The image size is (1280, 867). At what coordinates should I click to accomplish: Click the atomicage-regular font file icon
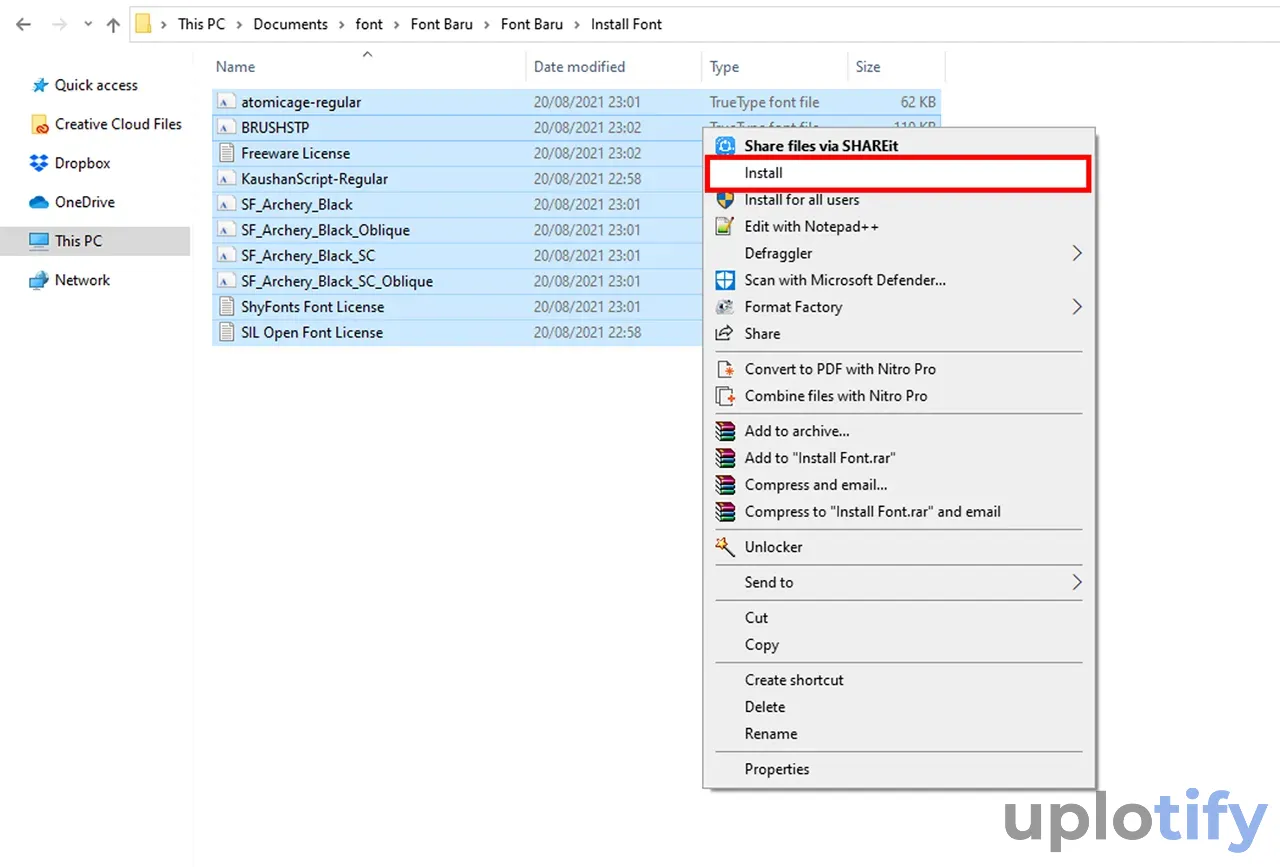pos(226,102)
